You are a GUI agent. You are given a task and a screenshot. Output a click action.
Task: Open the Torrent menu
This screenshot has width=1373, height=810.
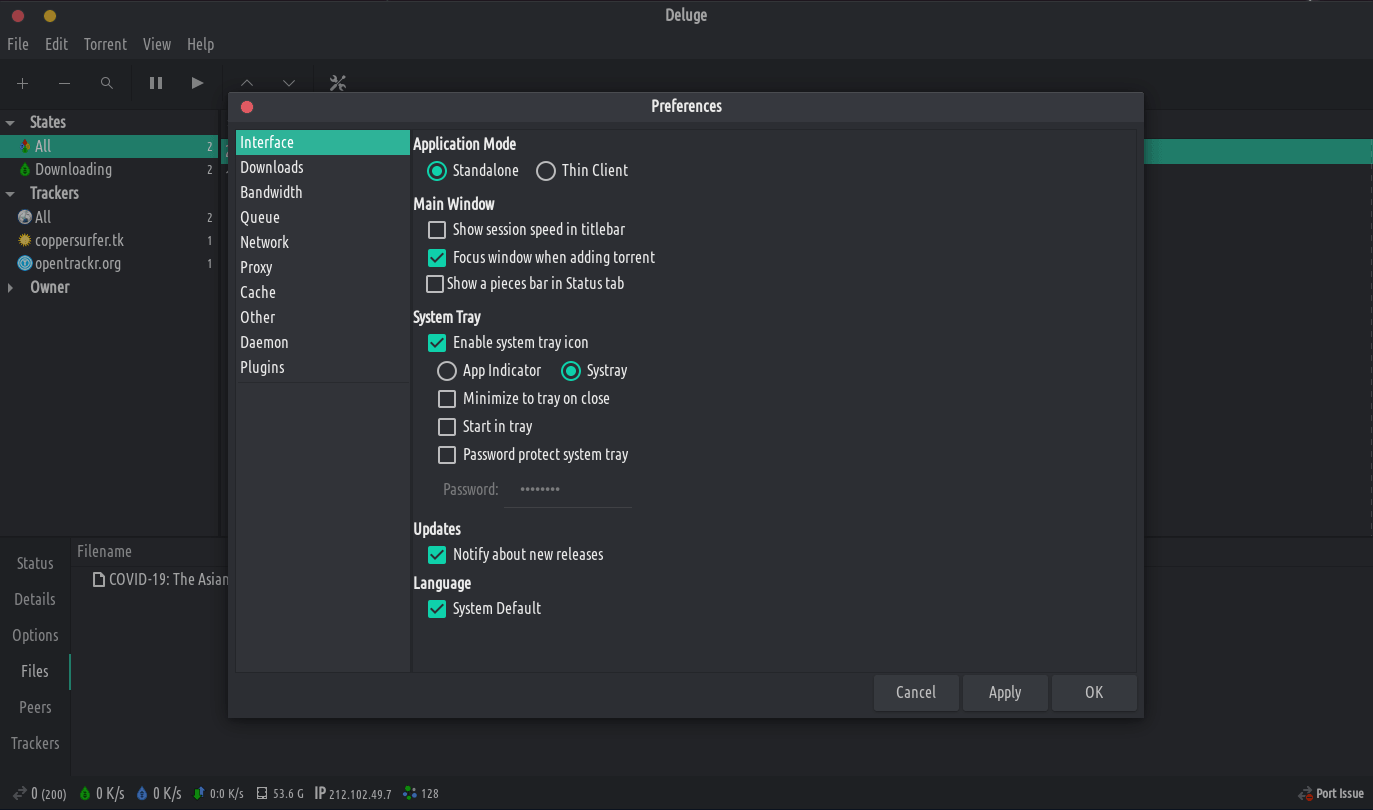click(105, 44)
